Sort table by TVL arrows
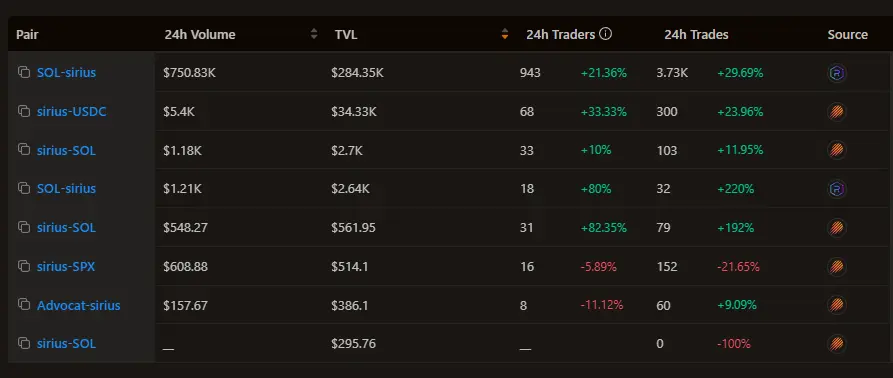 point(505,34)
